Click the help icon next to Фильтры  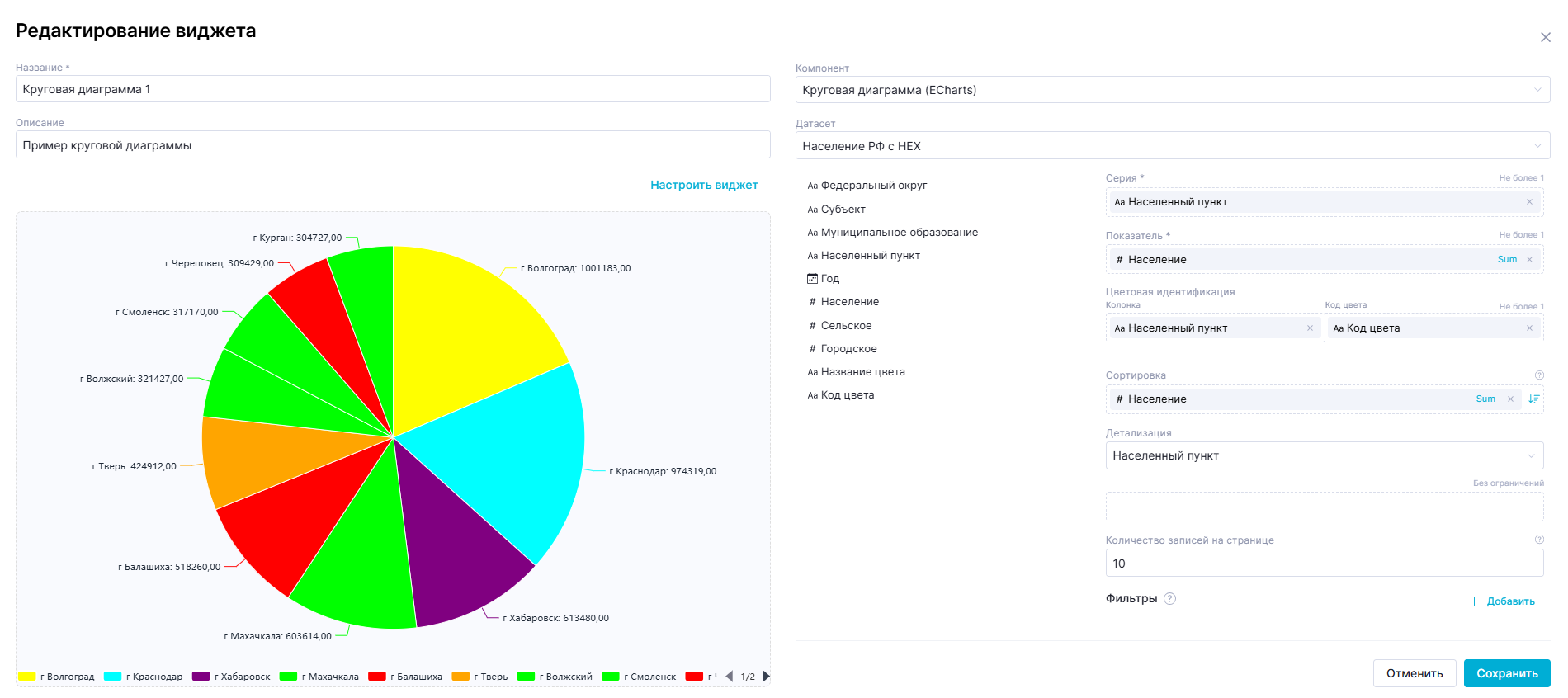(x=1169, y=599)
